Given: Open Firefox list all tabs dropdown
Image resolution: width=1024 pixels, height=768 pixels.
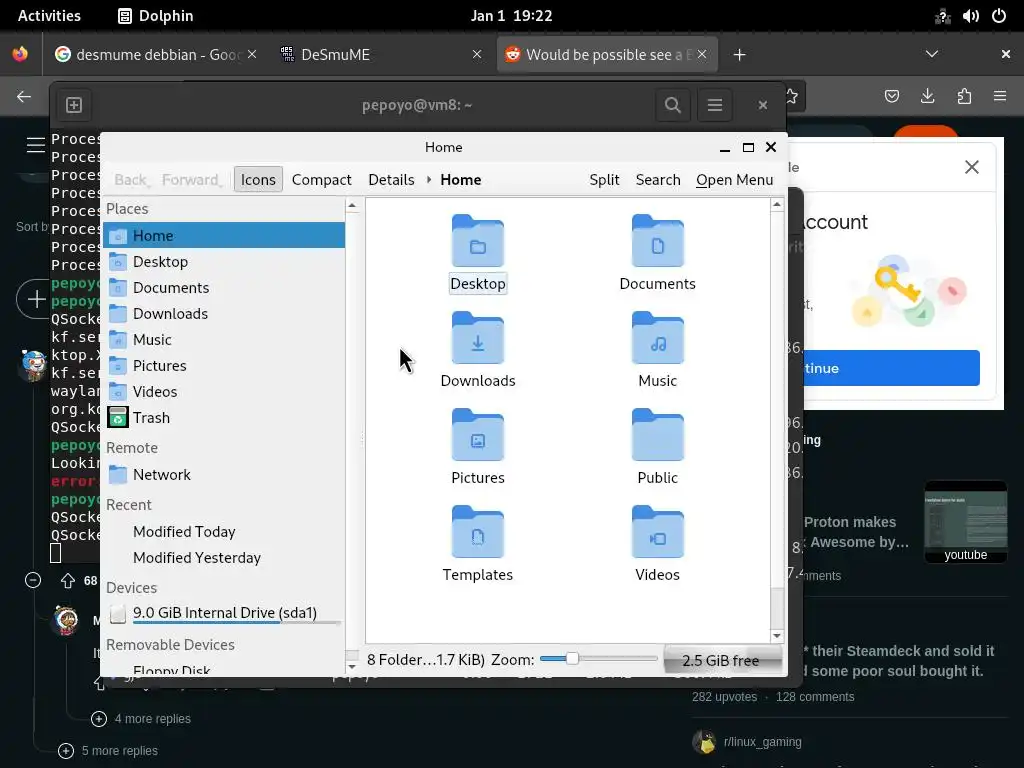Looking at the screenshot, I should pyautogui.click(x=932, y=54).
